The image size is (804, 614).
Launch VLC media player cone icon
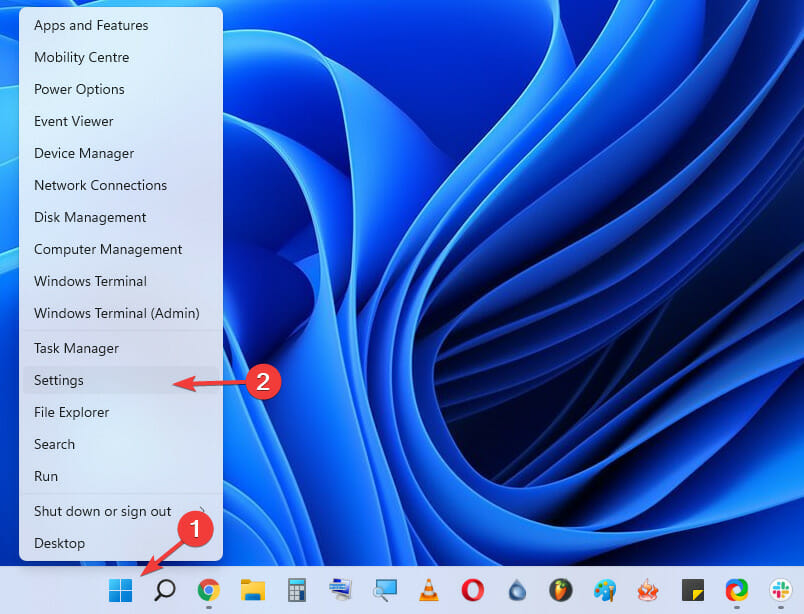click(429, 590)
